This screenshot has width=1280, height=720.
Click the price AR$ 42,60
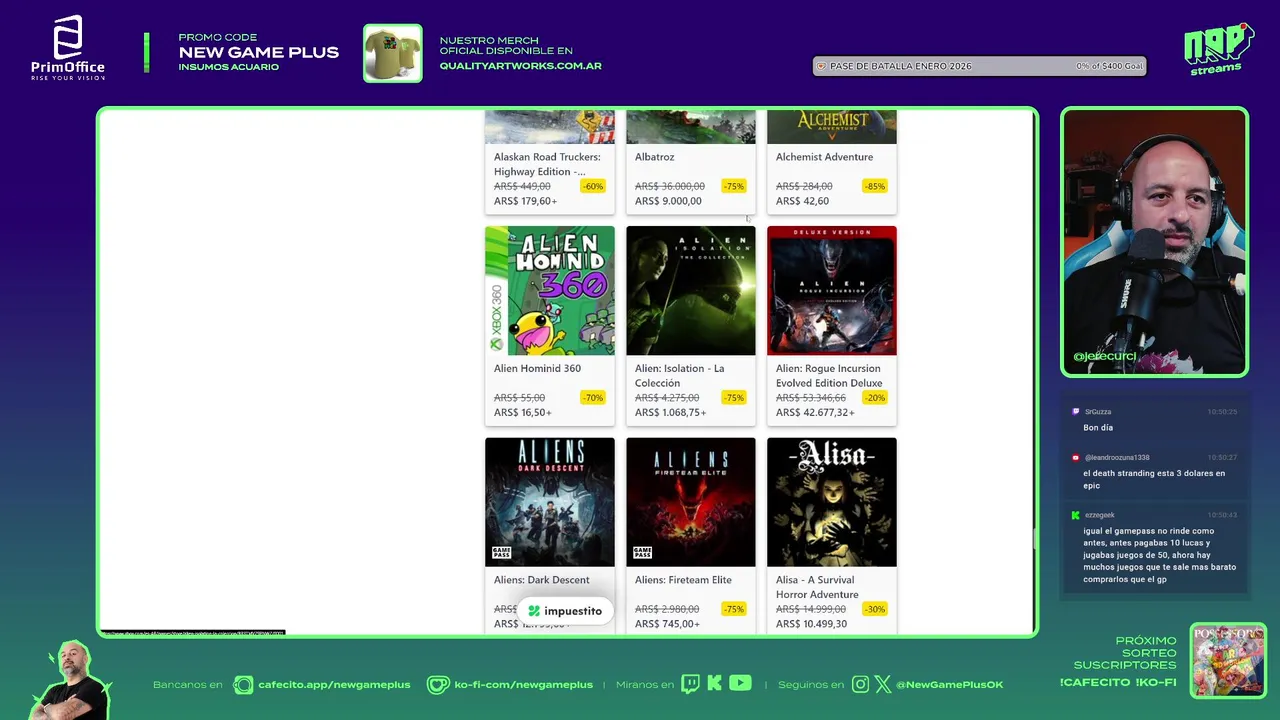pyautogui.click(x=802, y=201)
